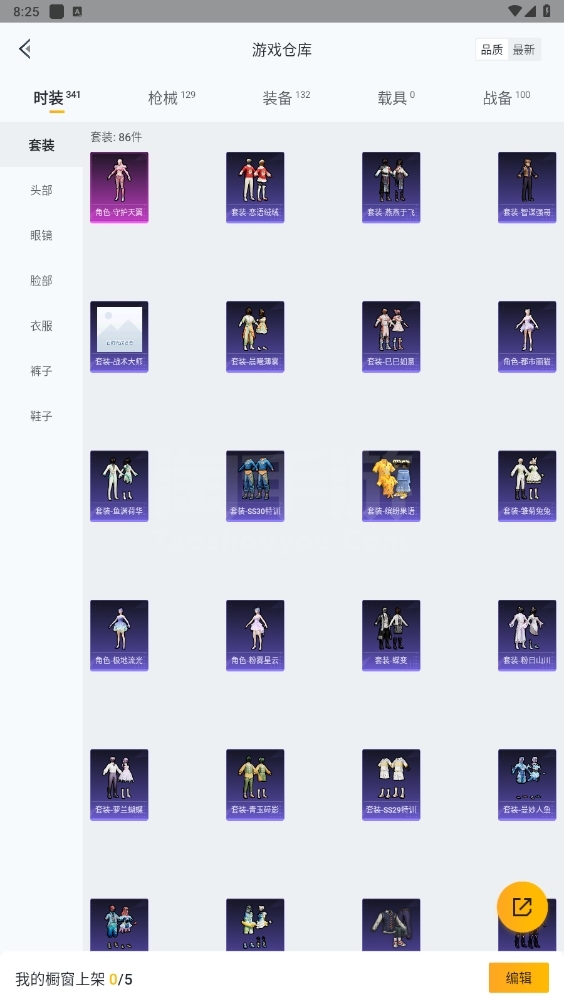The height and width of the screenshot is (1004, 564).
Task: Select the 套装-SS29特训 outfit icon
Action: (391, 784)
